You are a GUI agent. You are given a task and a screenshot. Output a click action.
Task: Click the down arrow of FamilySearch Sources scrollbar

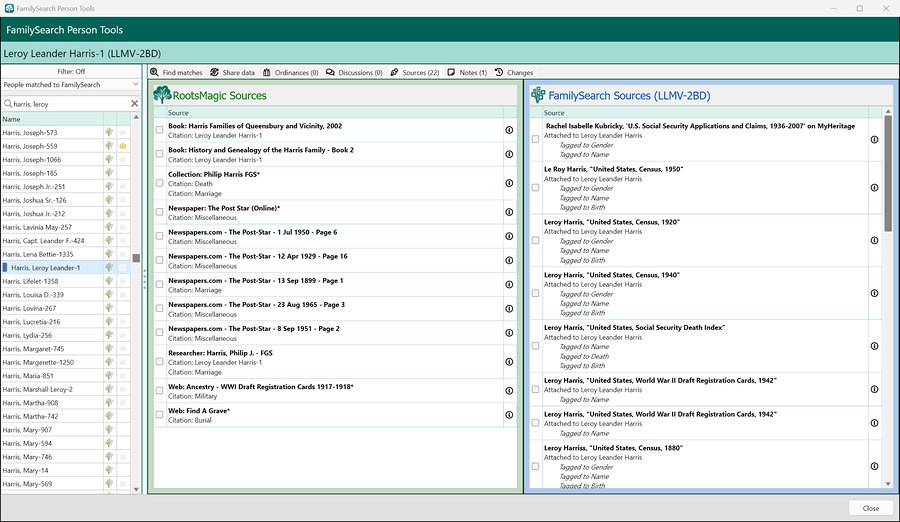[x=888, y=484]
